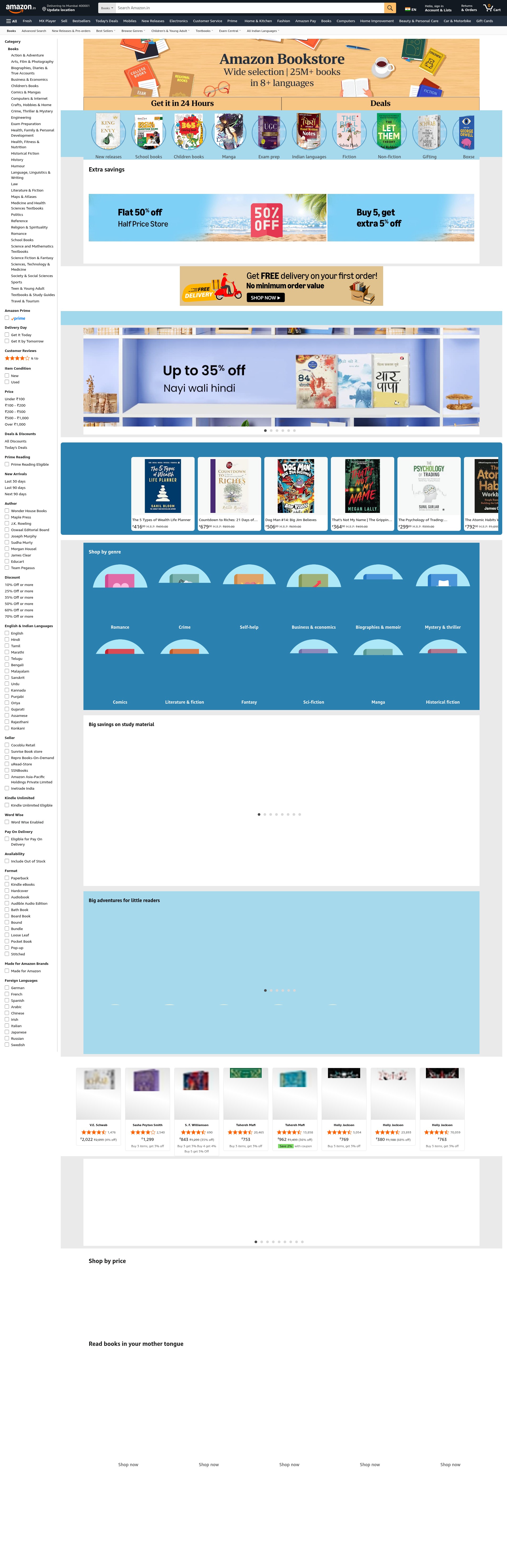Image resolution: width=507 pixels, height=1568 pixels.
Task: Click the four-star & Up rating filter
Action: tap(21, 359)
